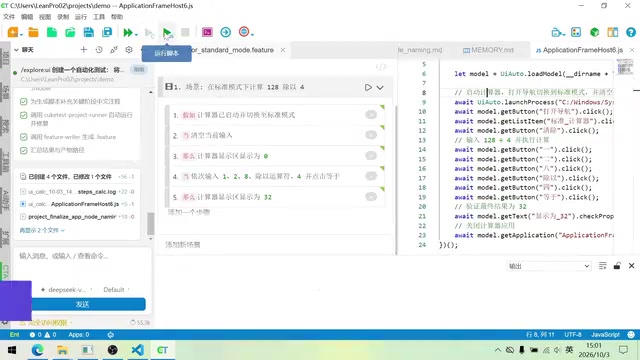Click the save all icon
The image size is (640, 360).
point(107,32)
